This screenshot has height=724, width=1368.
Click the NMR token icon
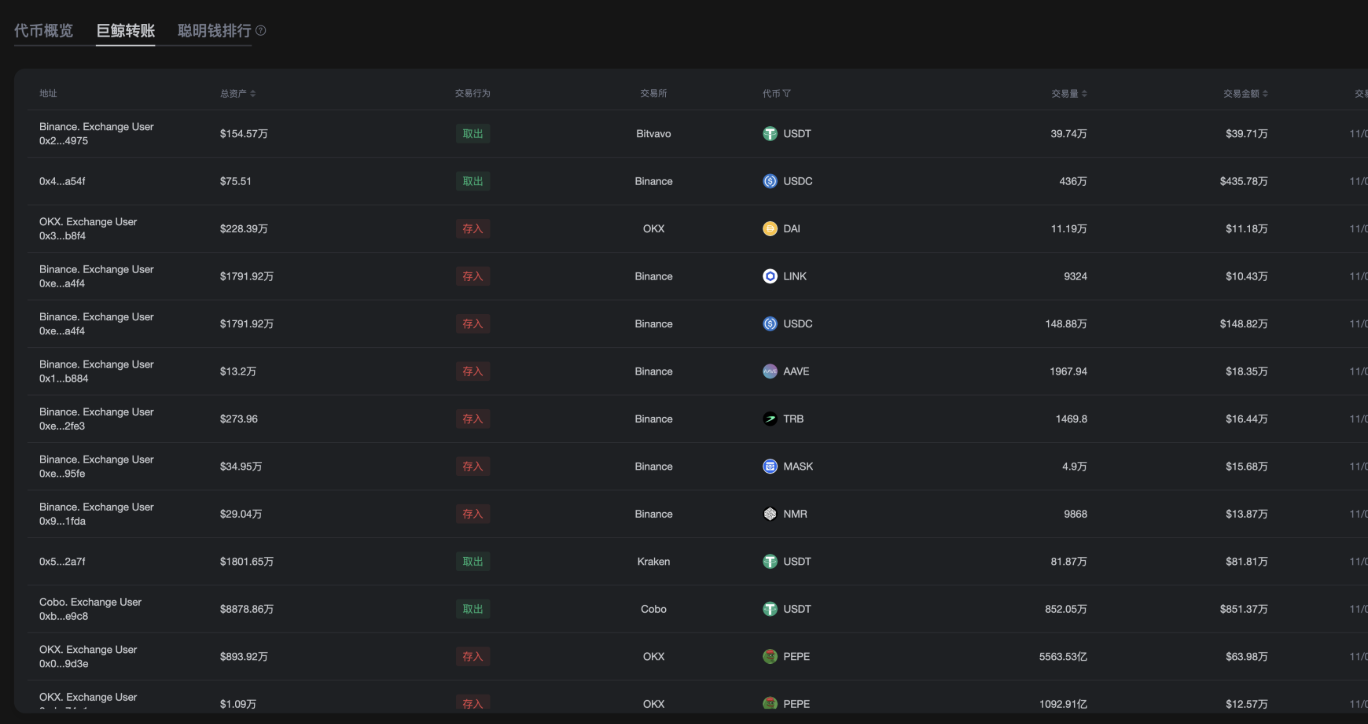770,514
